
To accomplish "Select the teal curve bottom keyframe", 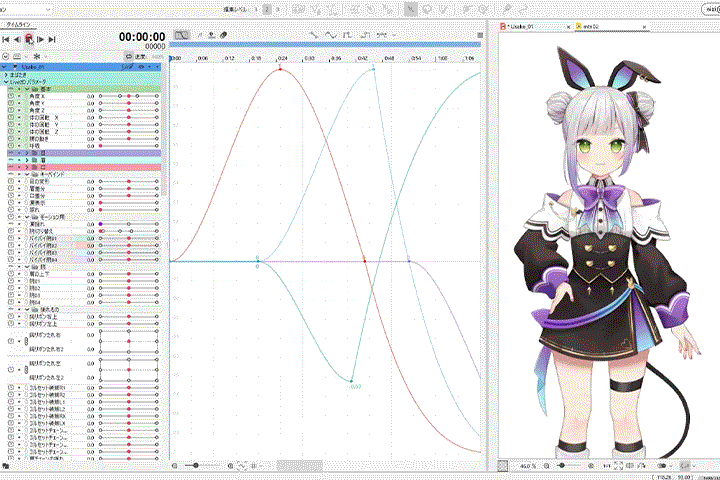I will (x=351, y=381).
